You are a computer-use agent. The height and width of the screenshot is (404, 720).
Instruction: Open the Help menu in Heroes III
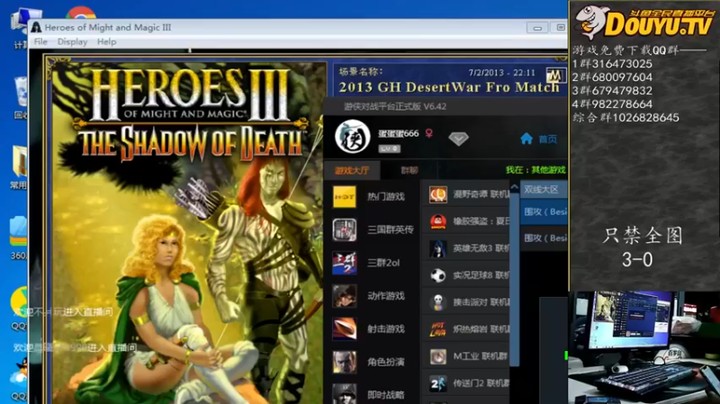coord(107,42)
